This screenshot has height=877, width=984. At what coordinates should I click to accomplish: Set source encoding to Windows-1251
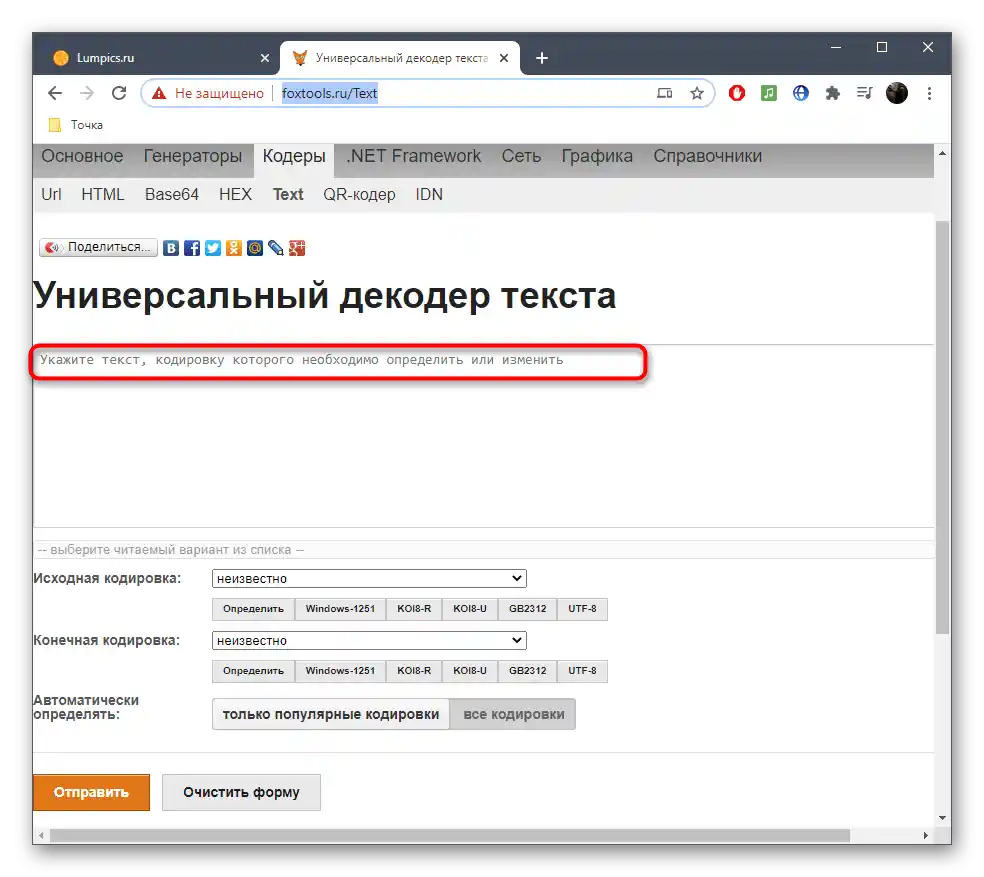[x=340, y=609]
